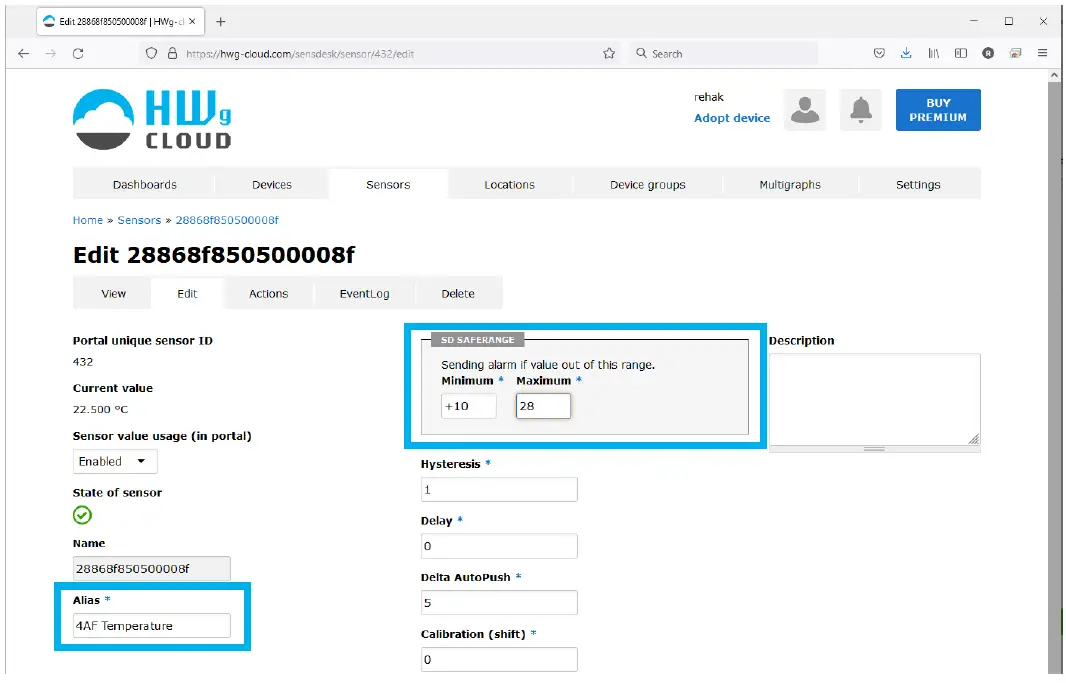This screenshot has width=1066, height=685.
Task: Click the green sensor state checkmark
Action: [x=82, y=515]
